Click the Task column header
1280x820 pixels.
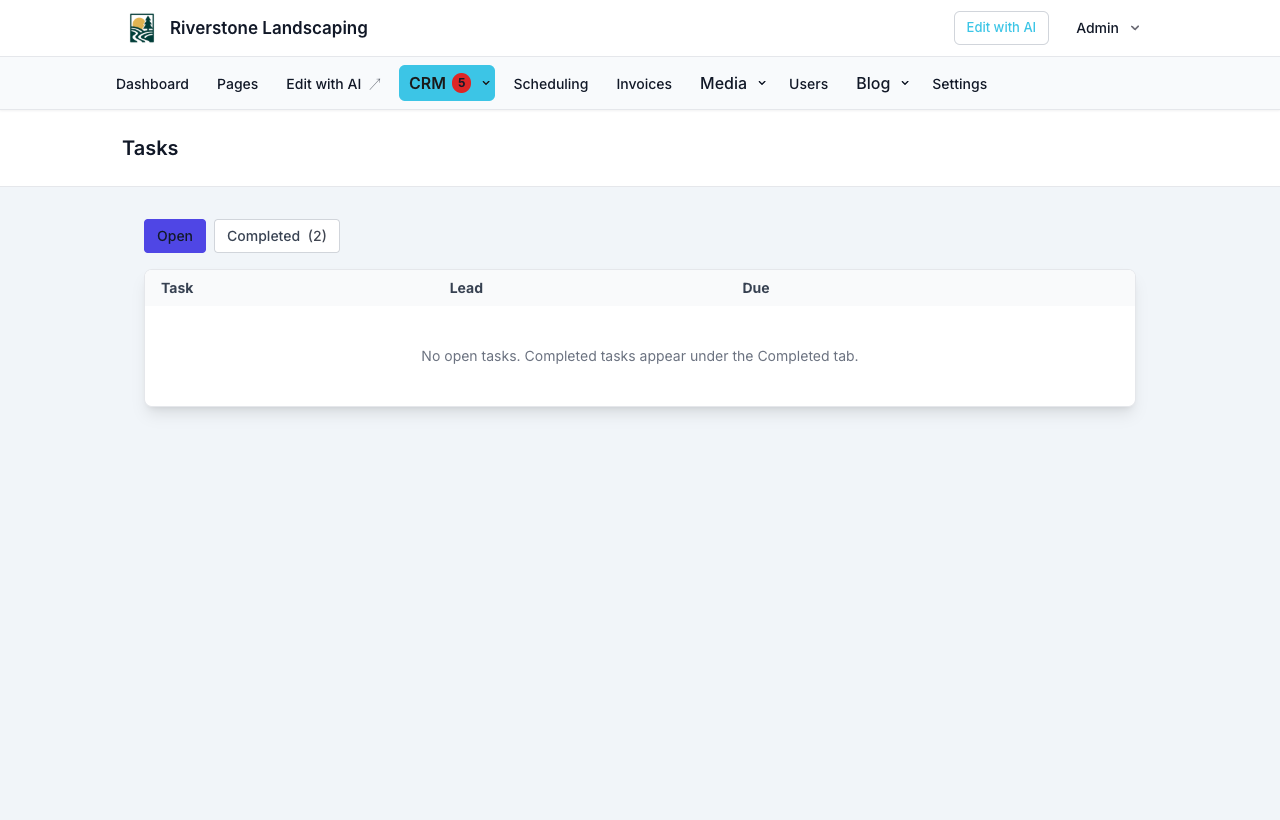pos(177,288)
